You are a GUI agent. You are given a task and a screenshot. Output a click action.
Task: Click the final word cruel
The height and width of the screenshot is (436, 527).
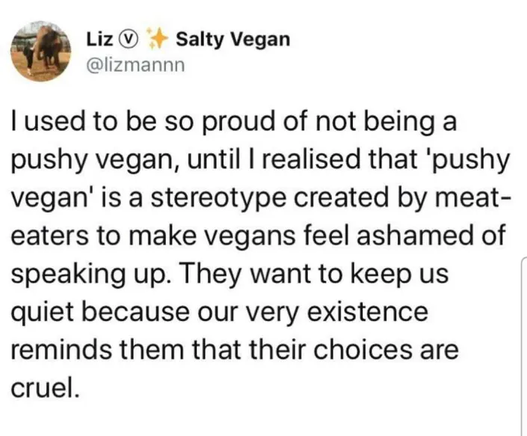(x=46, y=388)
